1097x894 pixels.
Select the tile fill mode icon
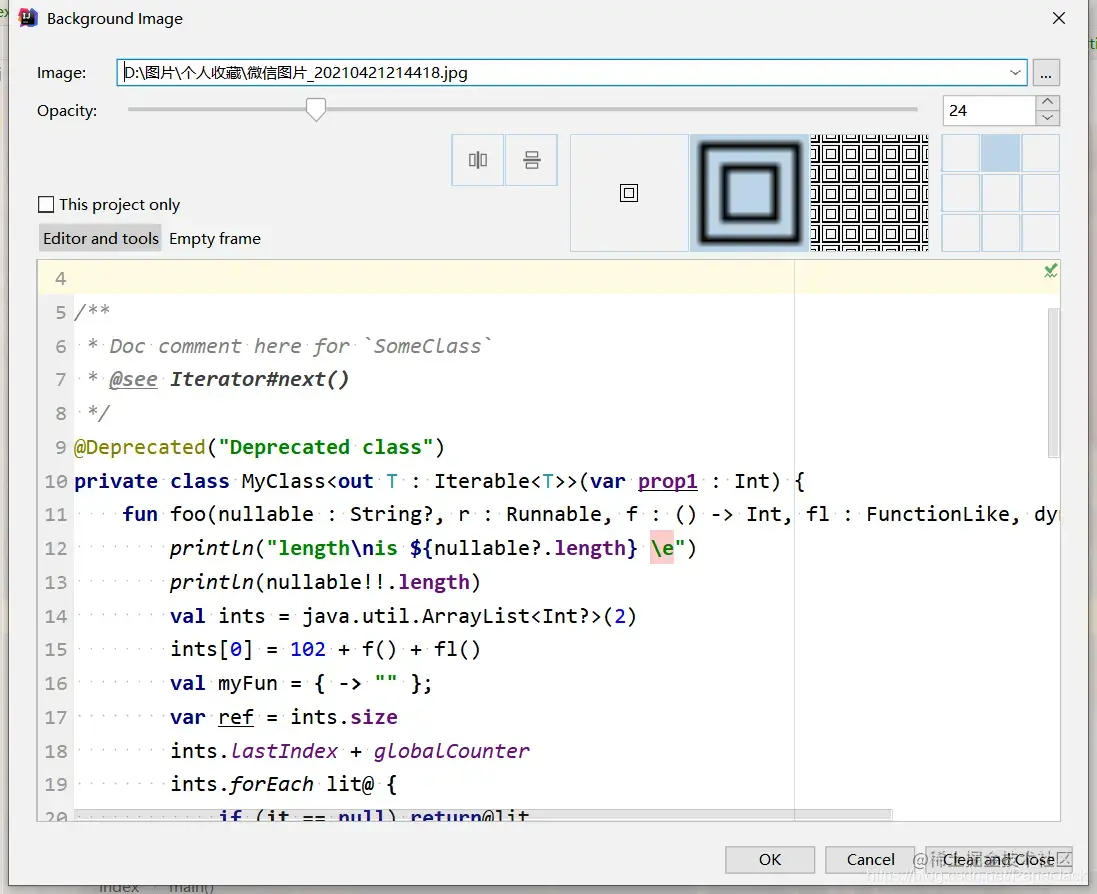pyautogui.click(x=870, y=193)
